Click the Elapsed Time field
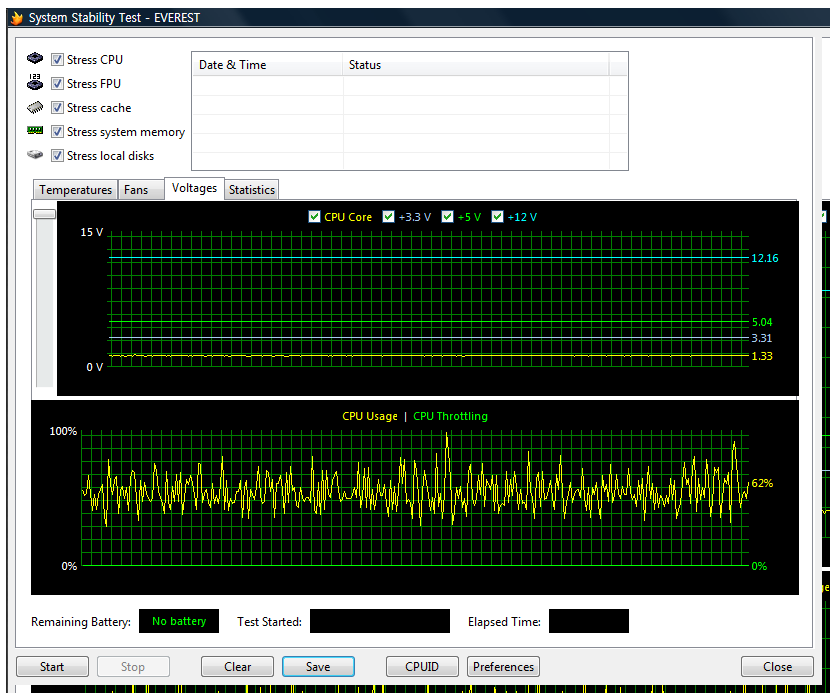Screen dimensions: 830x693 (x=589, y=621)
